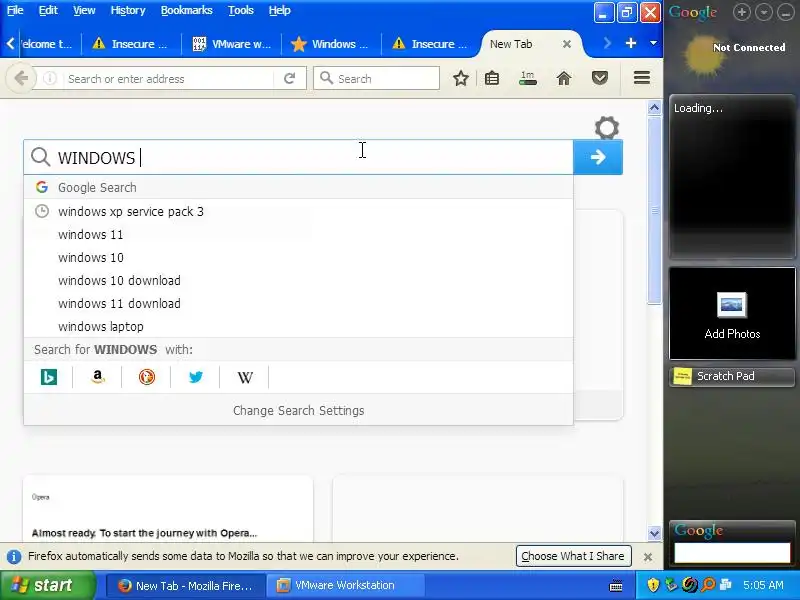Search with the Twitter bird icon
Viewport: 800px width, 600px height.
pyautogui.click(x=195, y=377)
